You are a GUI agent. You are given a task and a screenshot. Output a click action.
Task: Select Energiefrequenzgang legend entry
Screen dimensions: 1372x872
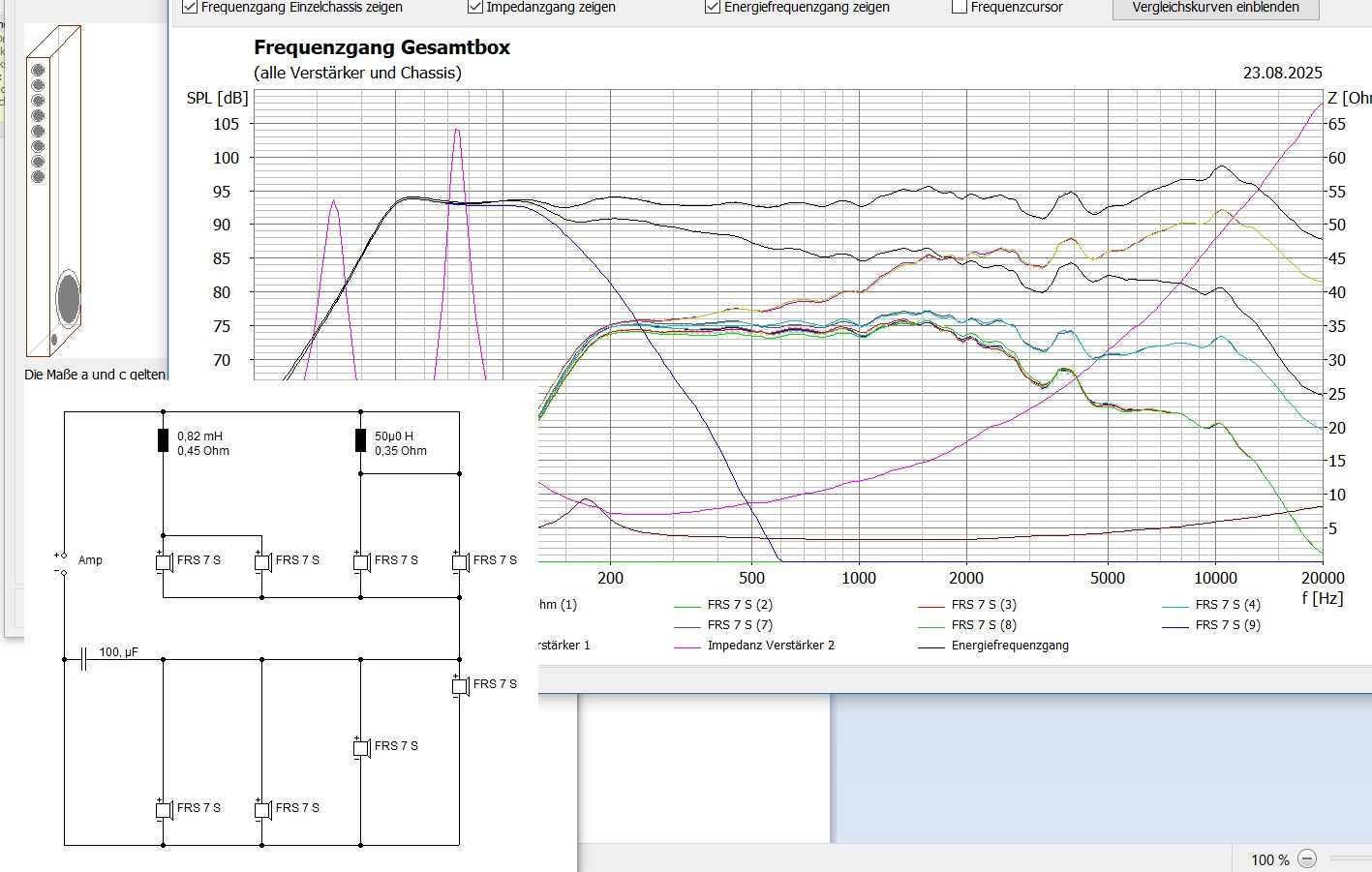click(1009, 646)
